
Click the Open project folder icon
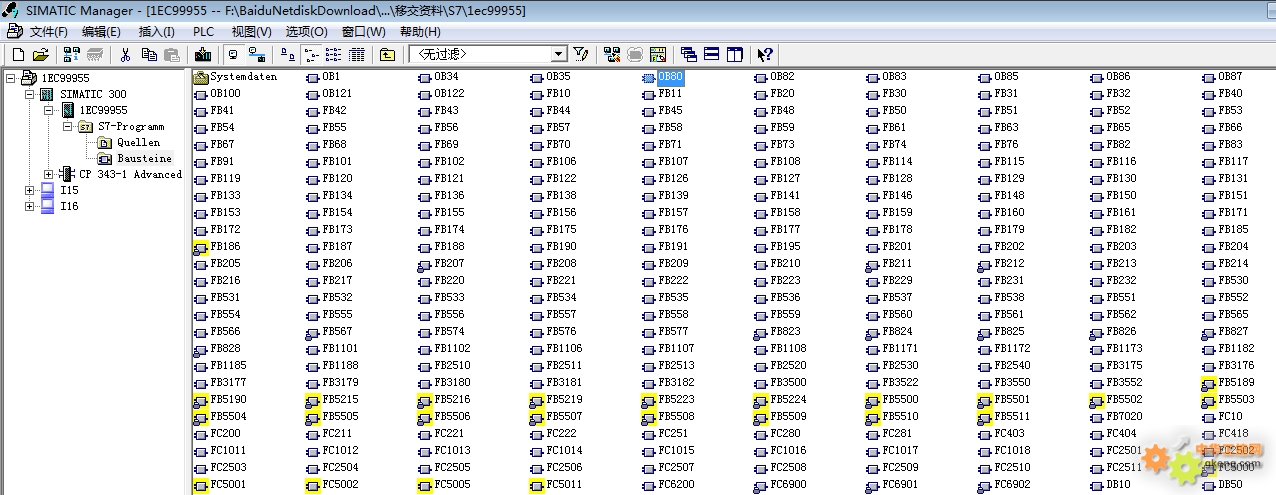tap(40, 54)
